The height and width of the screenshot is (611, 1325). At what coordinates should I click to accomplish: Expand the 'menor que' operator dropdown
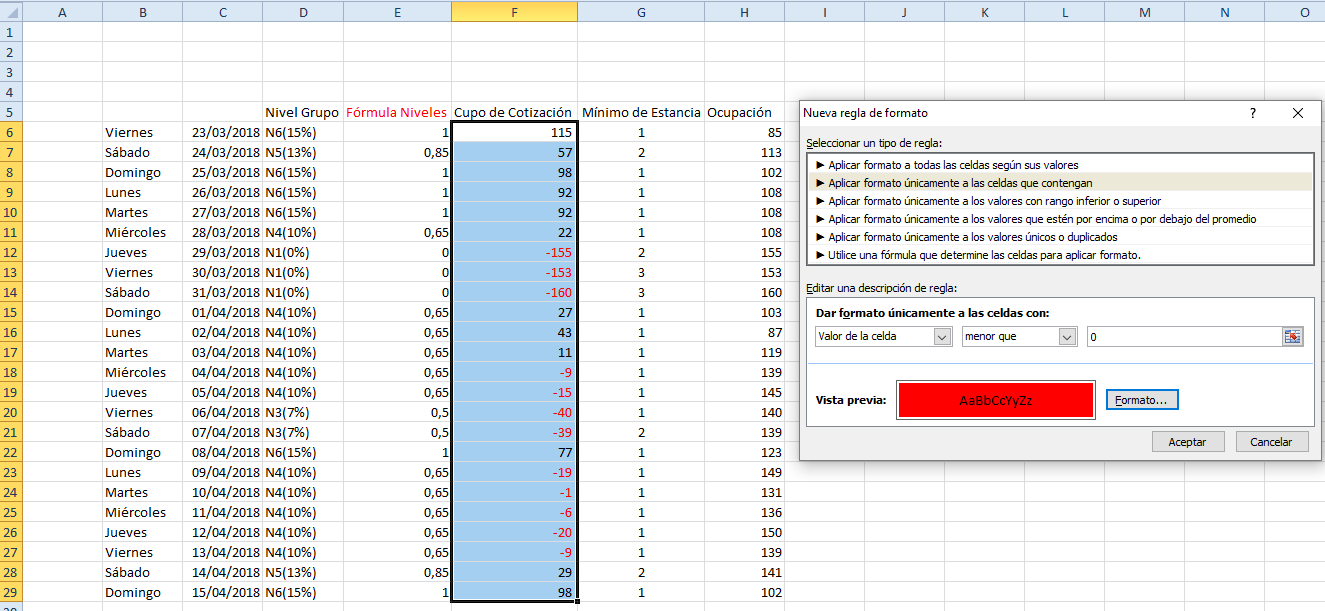(1067, 337)
